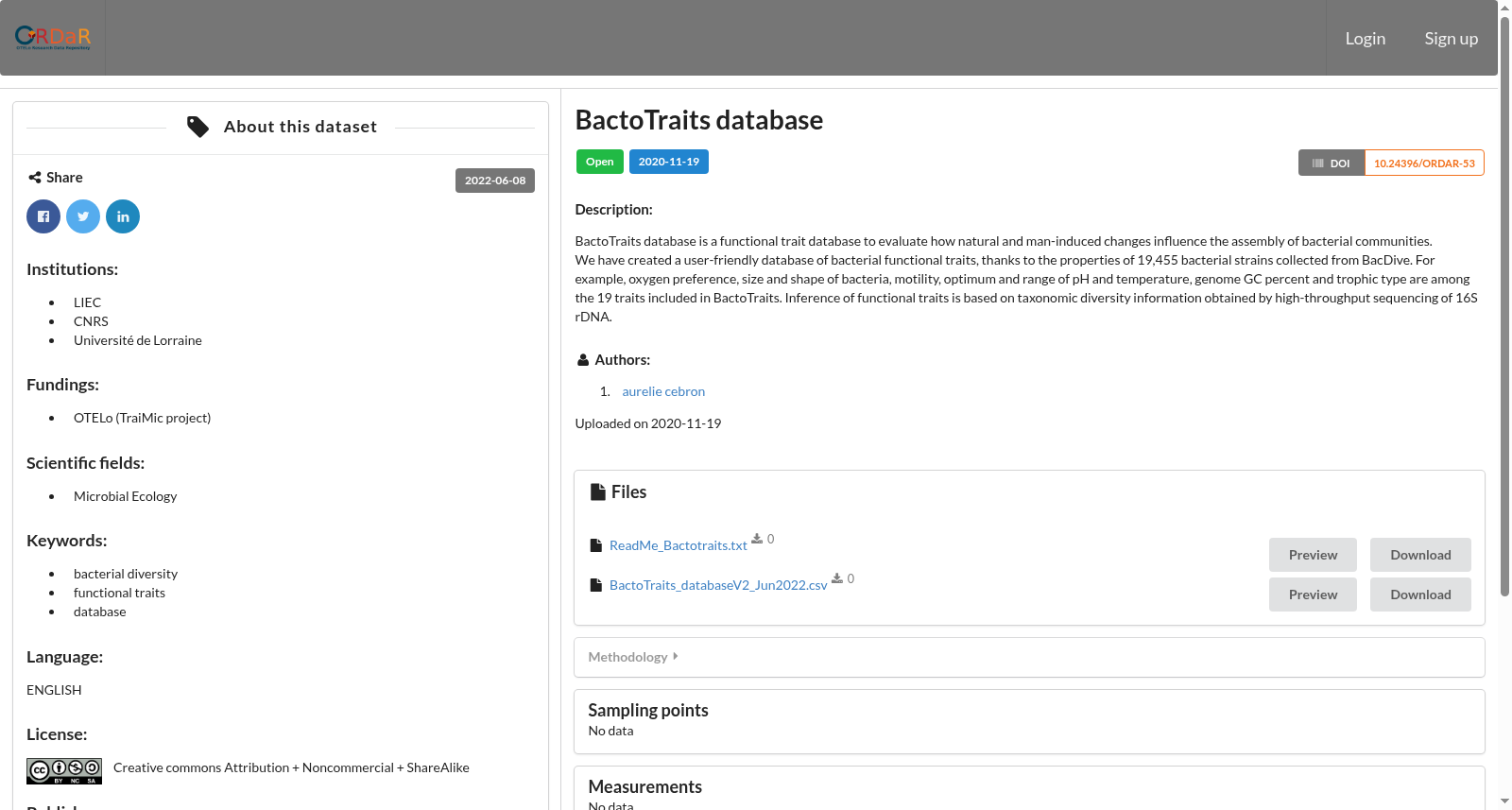Screen dimensions: 1512x810
Task: Open the Login page
Action: 1366,39
